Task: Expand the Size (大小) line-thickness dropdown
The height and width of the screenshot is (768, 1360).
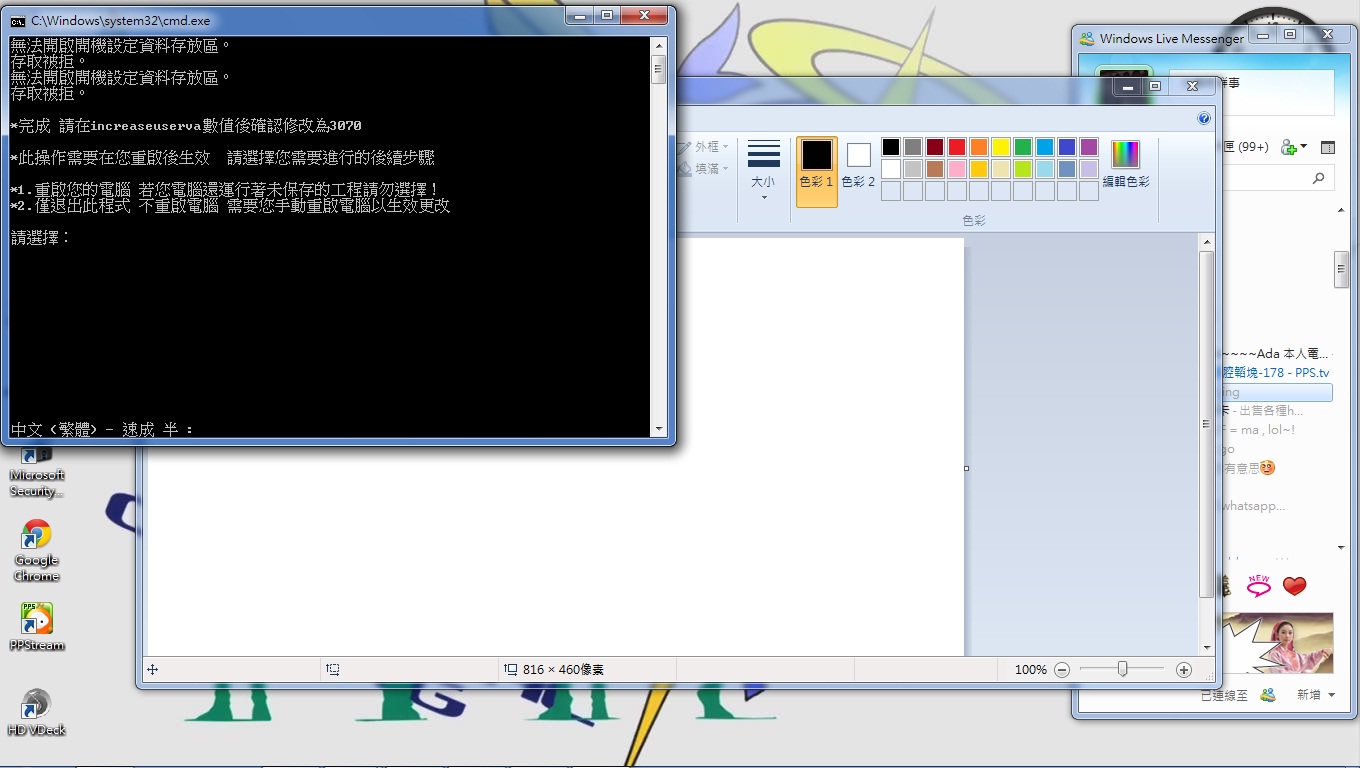Action: tap(764, 170)
